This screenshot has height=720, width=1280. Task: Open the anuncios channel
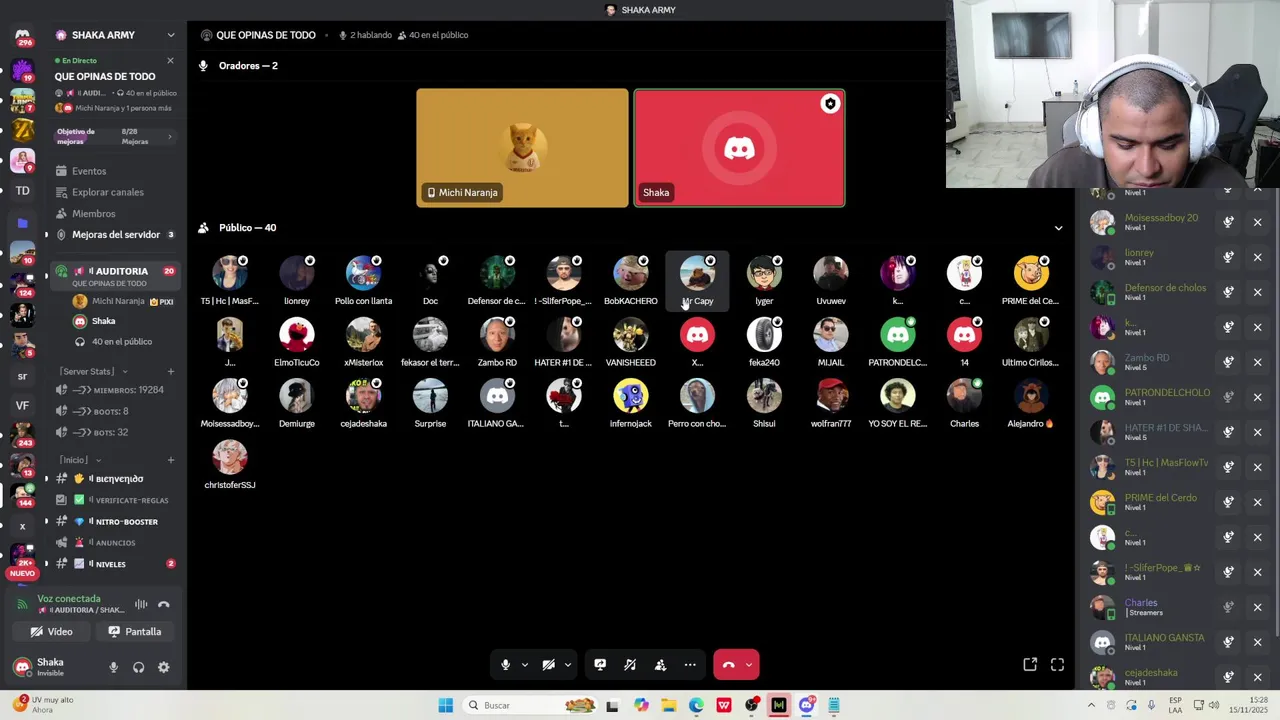pos(115,543)
